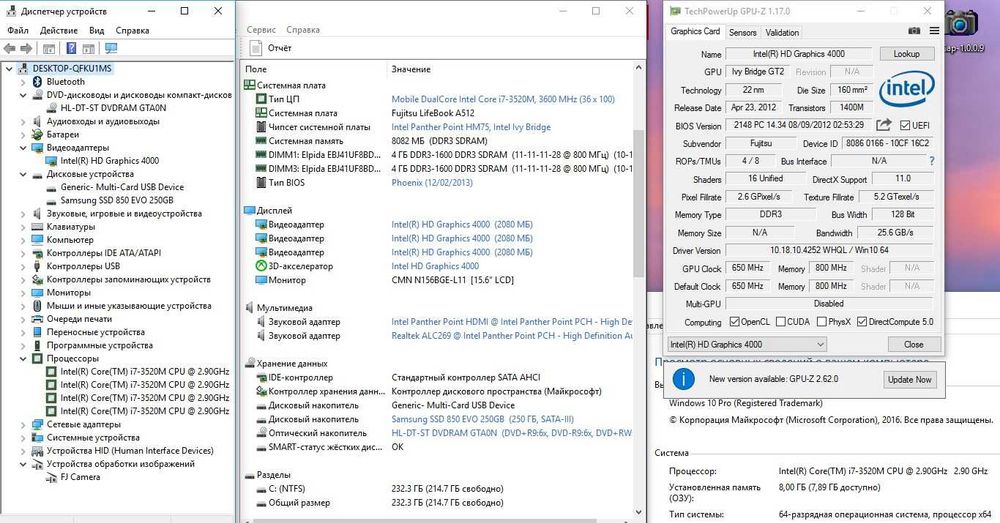Viewport: 1000px width, 523px height.
Task: Select the Generic- Multi-Card USB Device in Device Manager
Action: click(122, 187)
